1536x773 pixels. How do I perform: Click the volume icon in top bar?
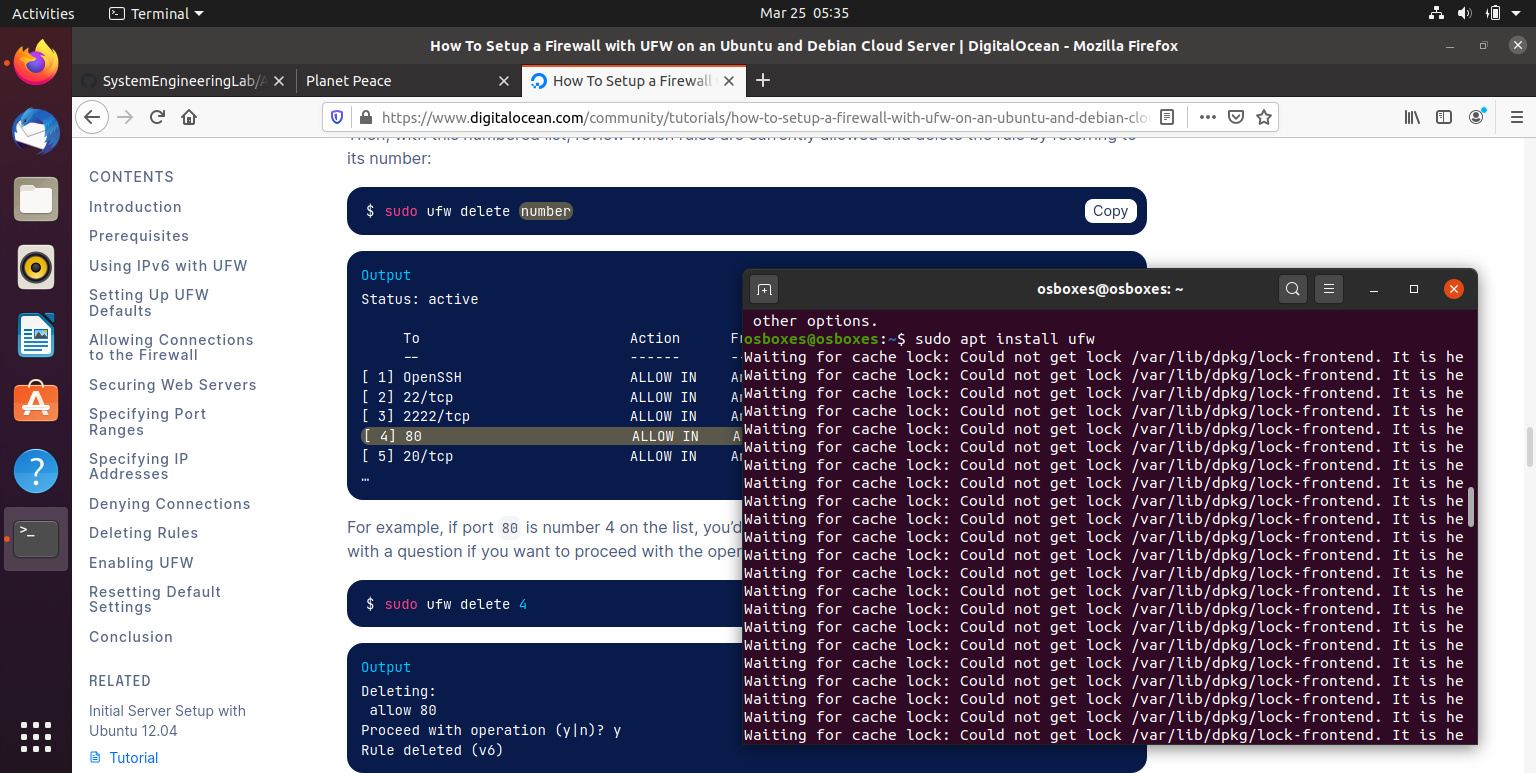point(1465,13)
